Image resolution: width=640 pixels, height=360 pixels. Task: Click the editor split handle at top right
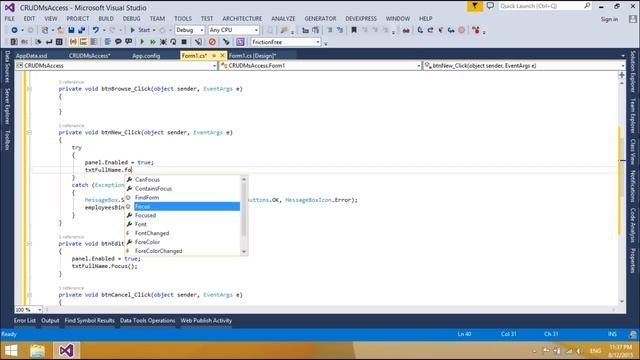click(622, 75)
